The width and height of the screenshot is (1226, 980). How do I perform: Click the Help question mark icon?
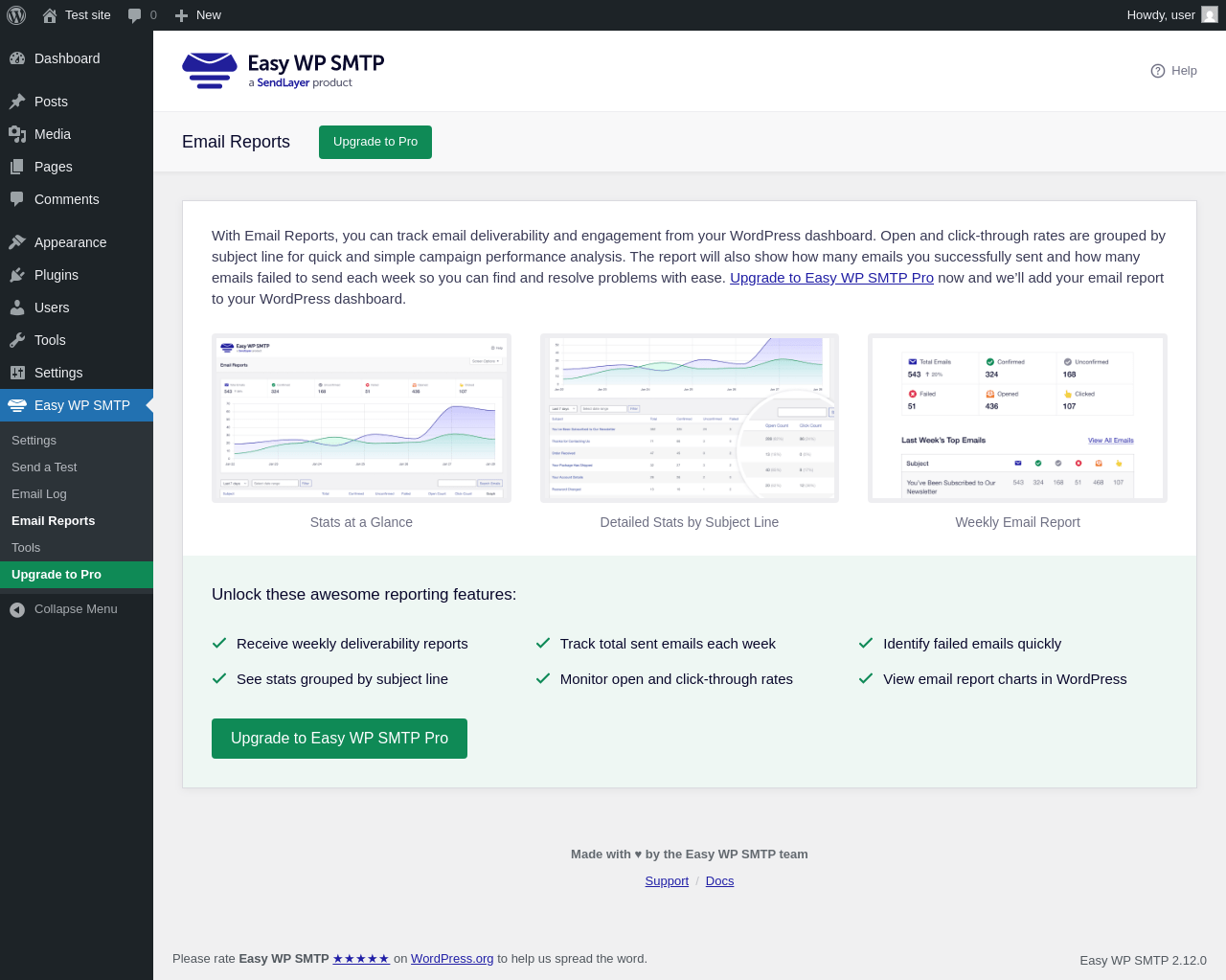coord(1158,71)
